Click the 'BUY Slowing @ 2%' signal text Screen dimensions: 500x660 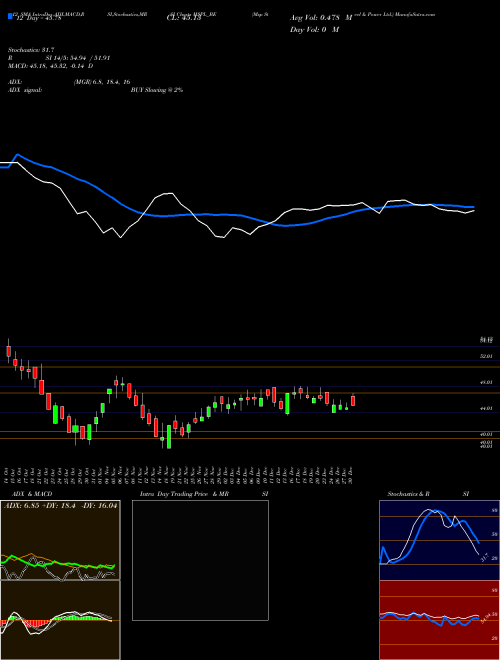tap(157, 90)
